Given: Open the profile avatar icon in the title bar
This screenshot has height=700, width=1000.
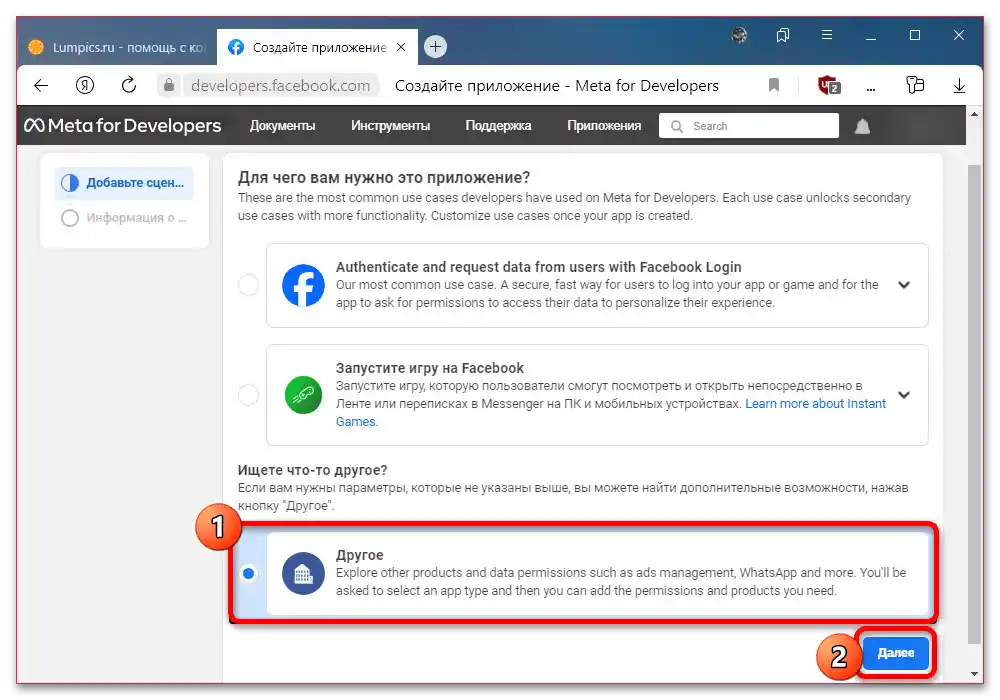Looking at the screenshot, I should (739, 35).
